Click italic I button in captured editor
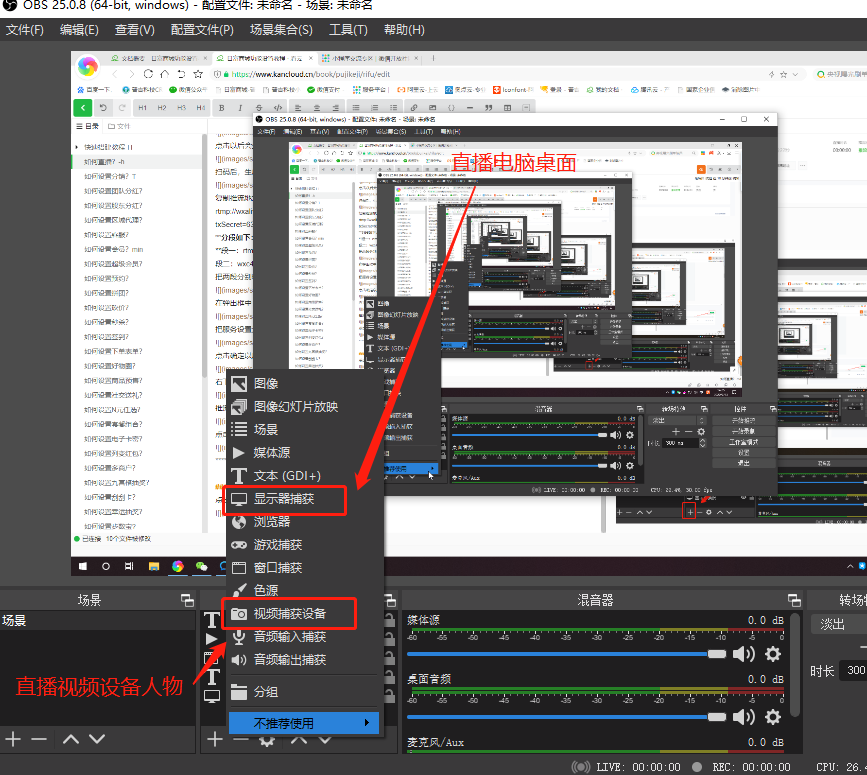 click(x=240, y=108)
